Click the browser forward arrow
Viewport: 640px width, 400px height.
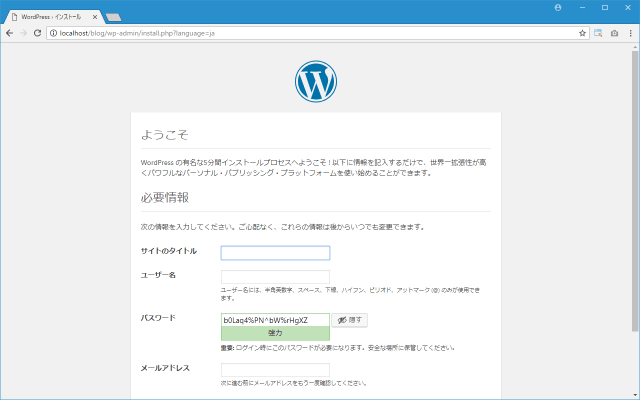[x=23, y=33]
